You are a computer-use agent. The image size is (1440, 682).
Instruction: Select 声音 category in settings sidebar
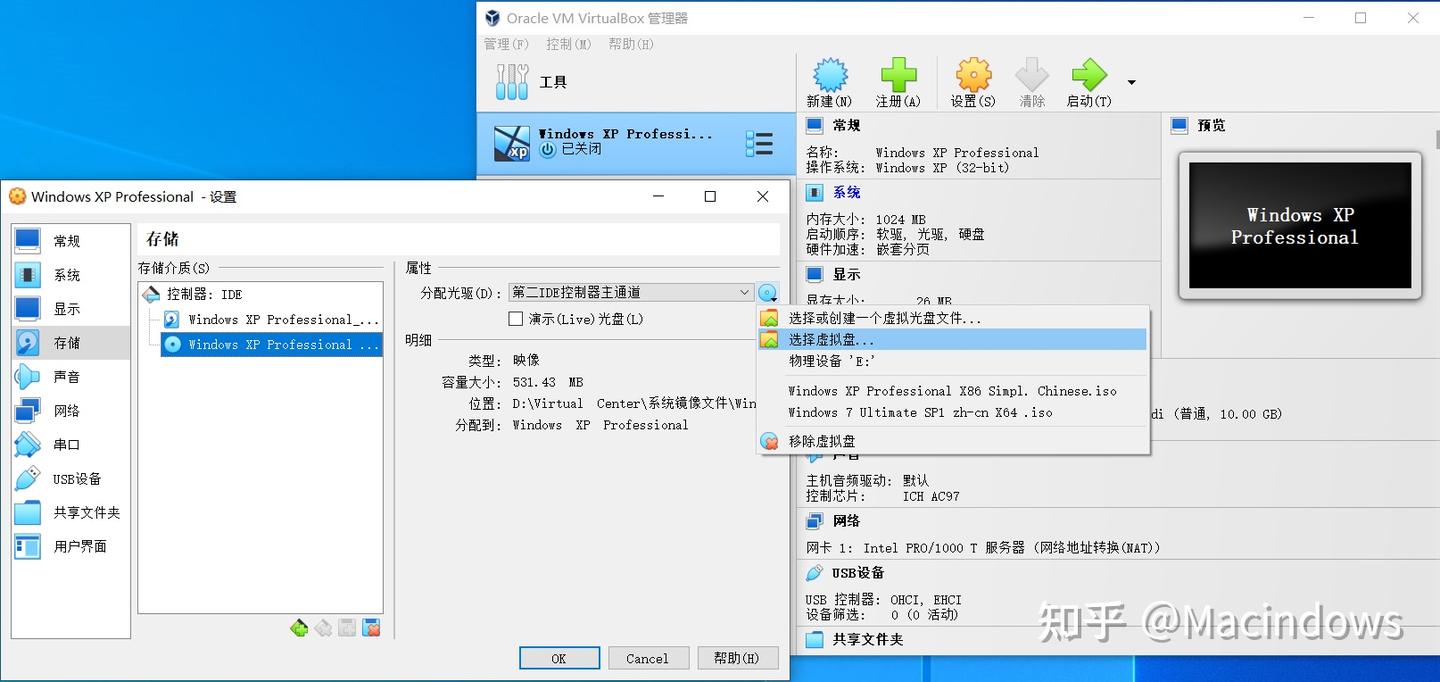[71, 377]
